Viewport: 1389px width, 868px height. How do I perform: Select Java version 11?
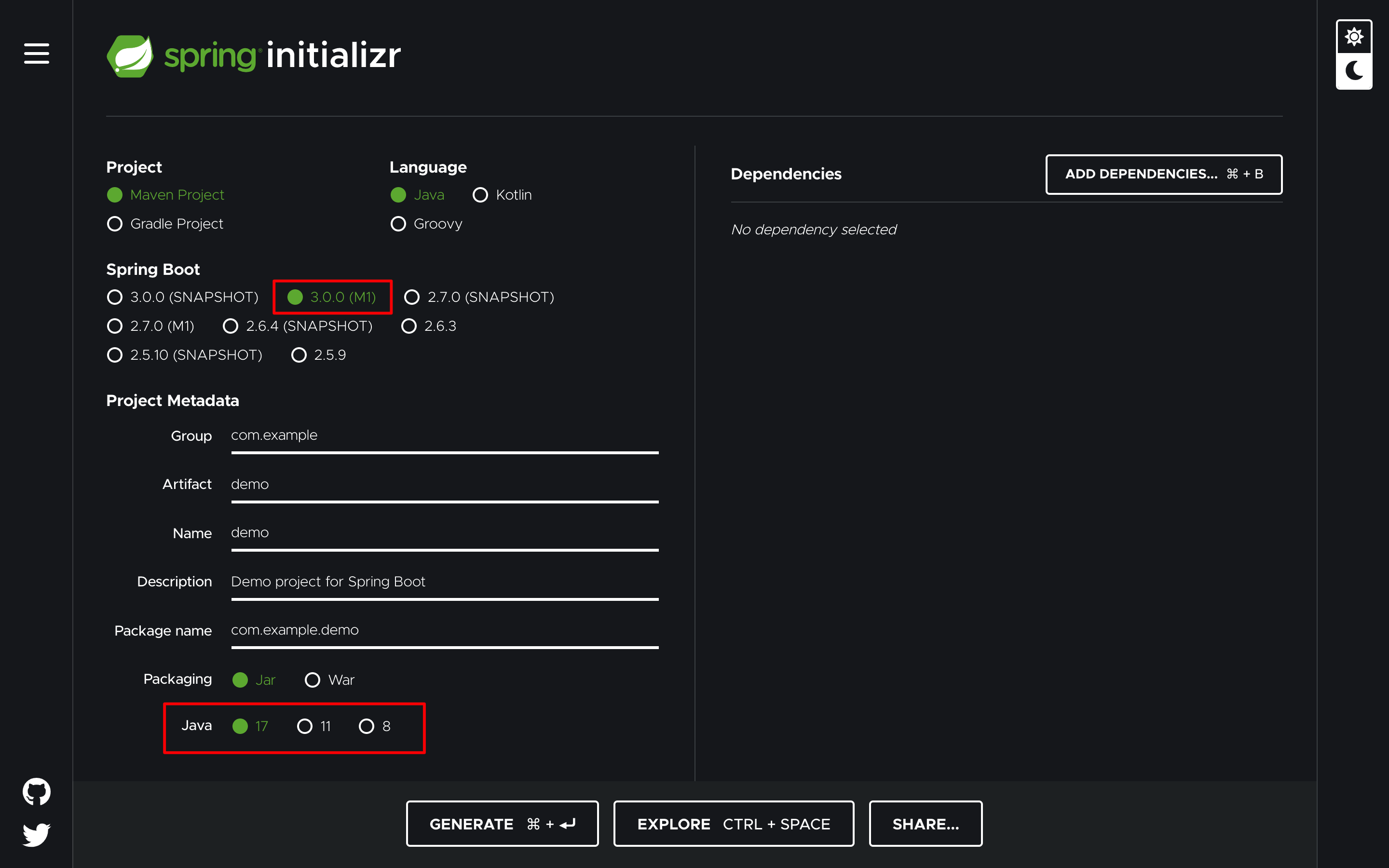pyautogui.click(x=314, y=726)
